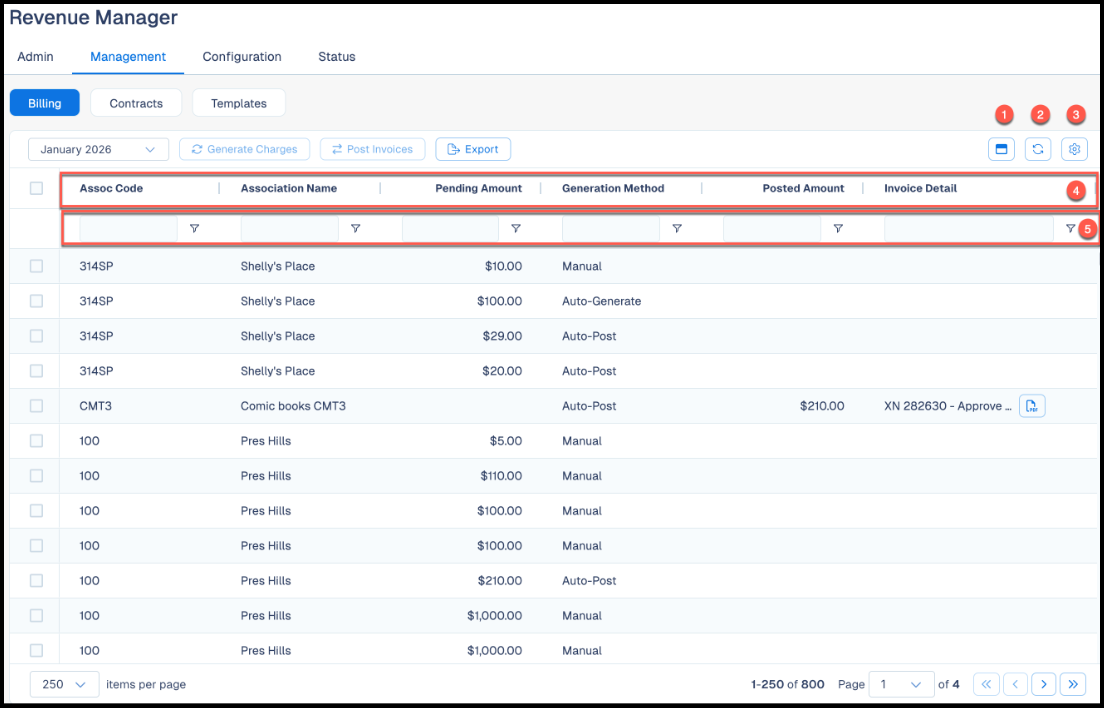Focus the Invoice Detail filter input

969,229
